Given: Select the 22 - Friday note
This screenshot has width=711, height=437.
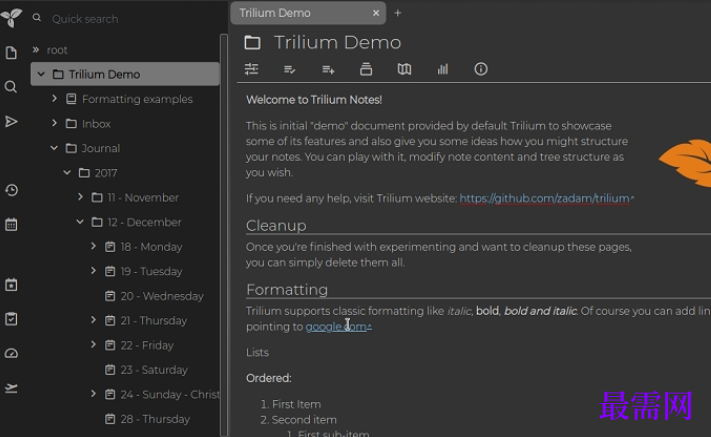Looking at the screenshot, I should click(x=147, y=345).
